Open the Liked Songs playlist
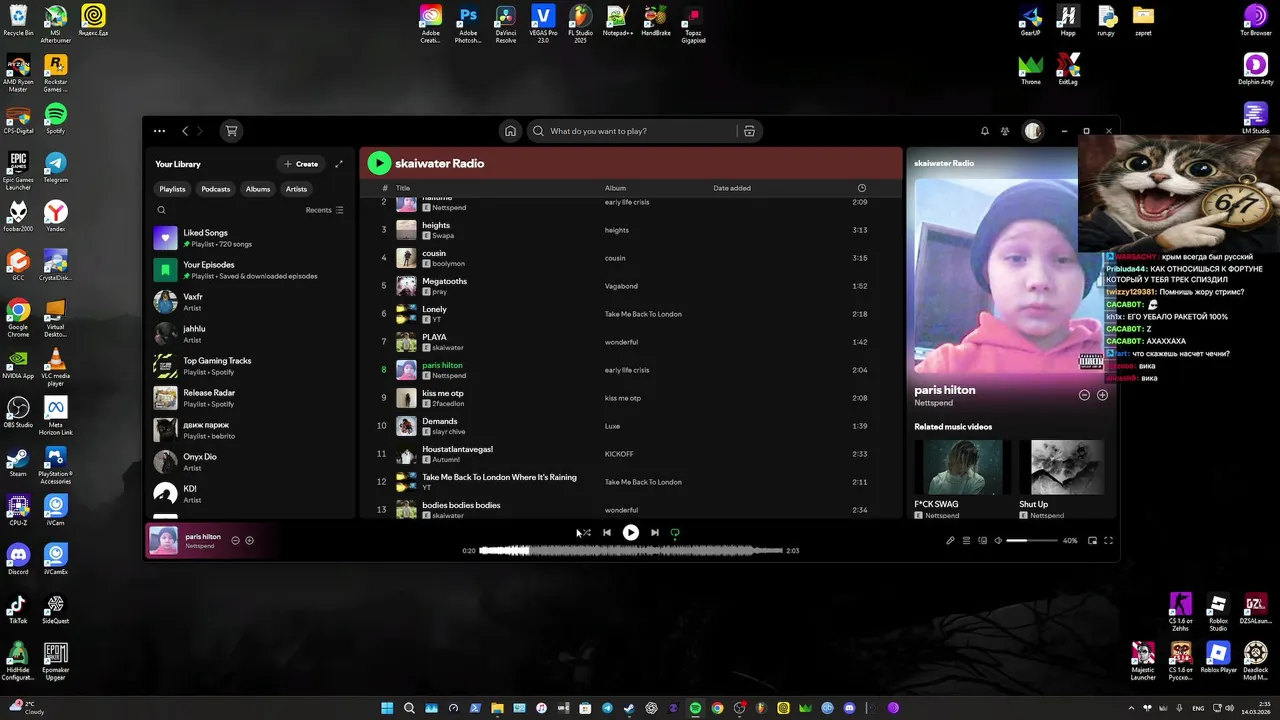The width and height of the screenshot is (1280, 720). tap(250, 238)
